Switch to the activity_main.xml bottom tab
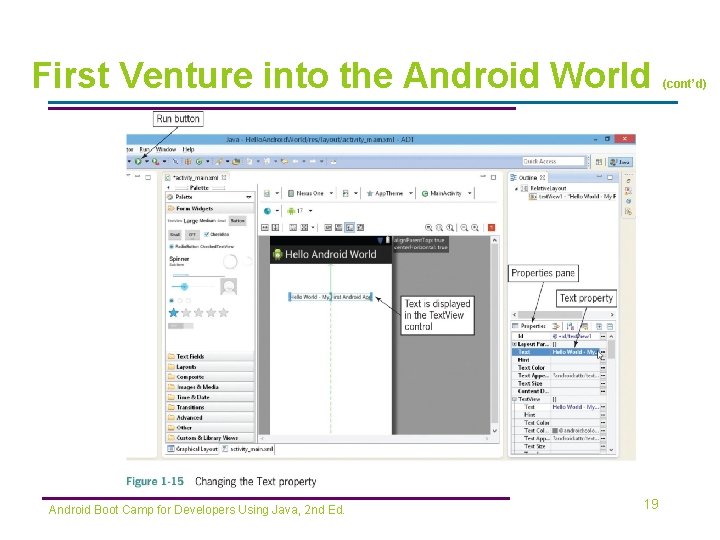This screenshot has width=720, height=540. [x=248, y=449]
